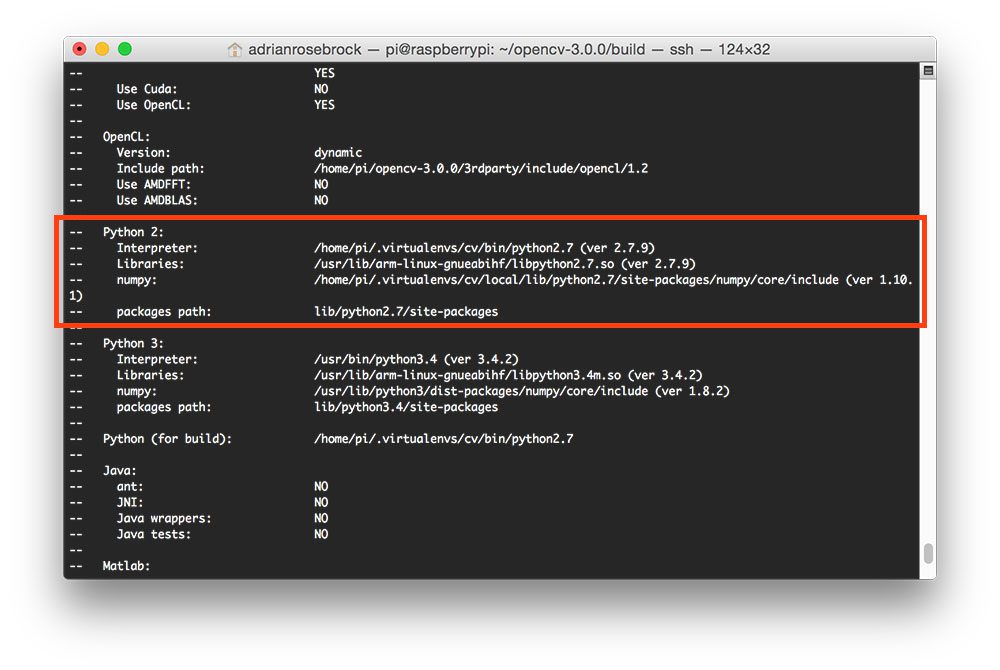Click the libpython2.7.so libraries path

[x=504, y=264]
